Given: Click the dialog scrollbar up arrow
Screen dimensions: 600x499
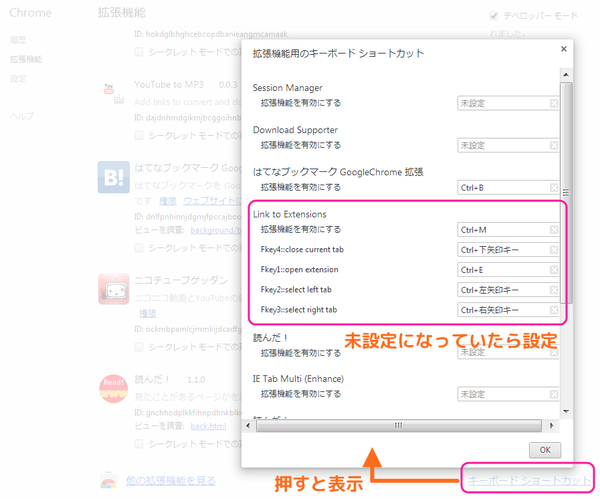Looking at the screenshot, I should point(566,74).
